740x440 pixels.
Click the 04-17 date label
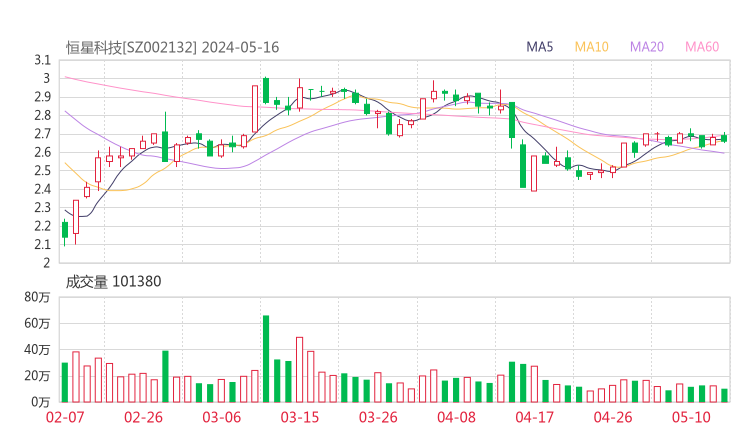coord(535,417)
